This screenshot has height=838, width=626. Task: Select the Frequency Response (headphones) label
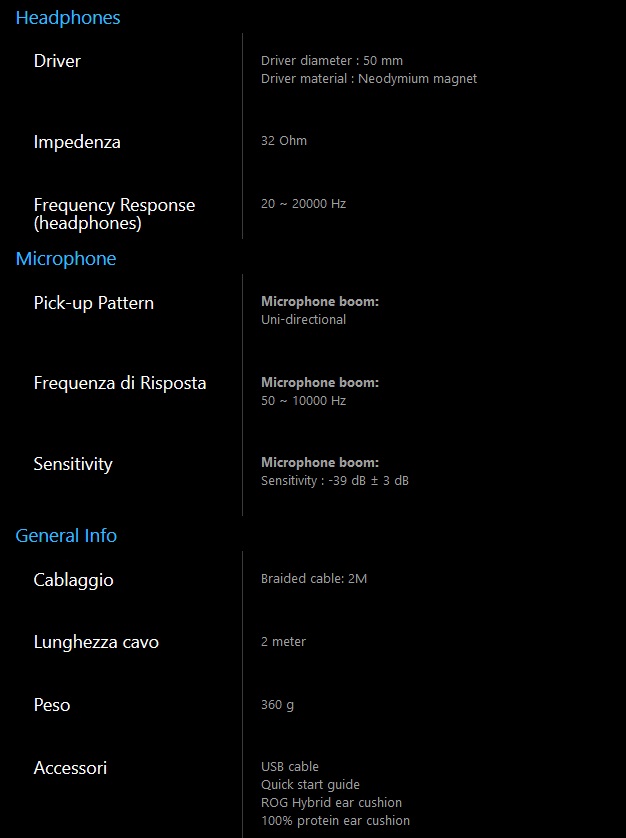[114, 214]
